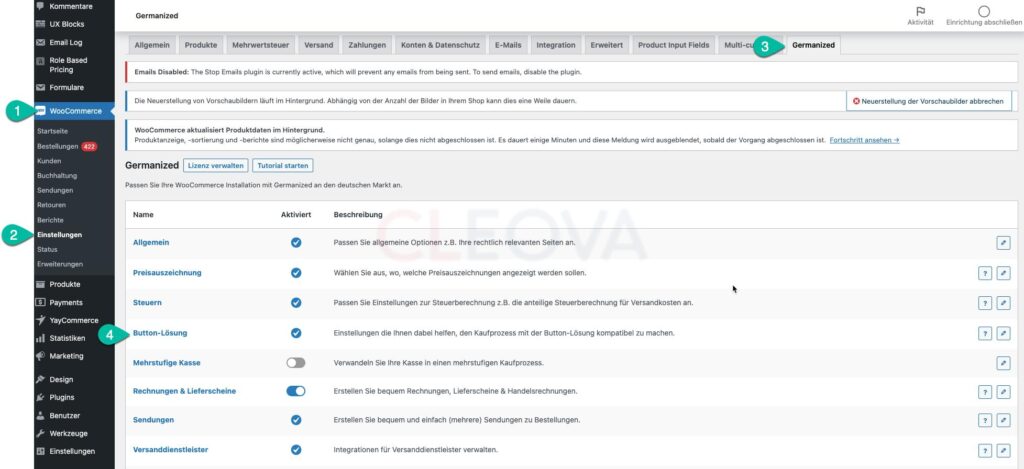
Task: Switch to the Erweitert tab
Action: (x=607, y=45)
